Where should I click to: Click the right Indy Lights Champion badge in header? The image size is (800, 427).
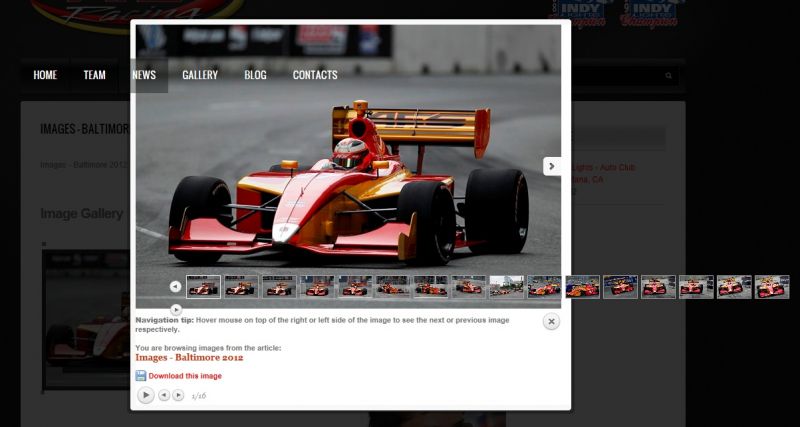[649, 13]
